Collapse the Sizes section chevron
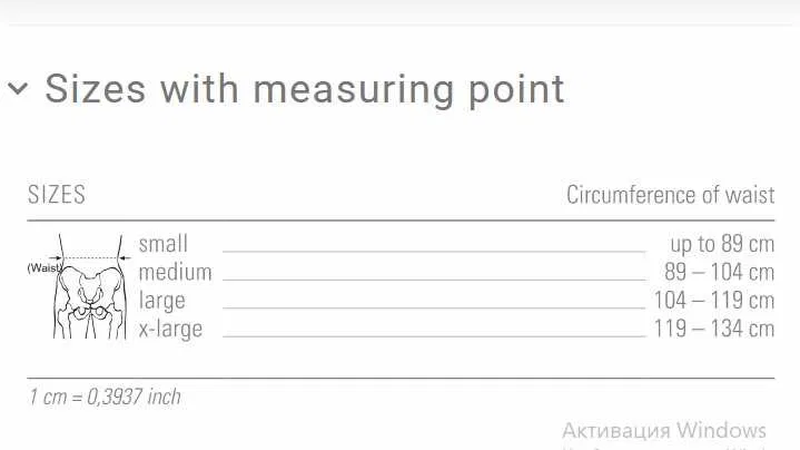Viewport: 800px width, 450px height. point(17,89)
